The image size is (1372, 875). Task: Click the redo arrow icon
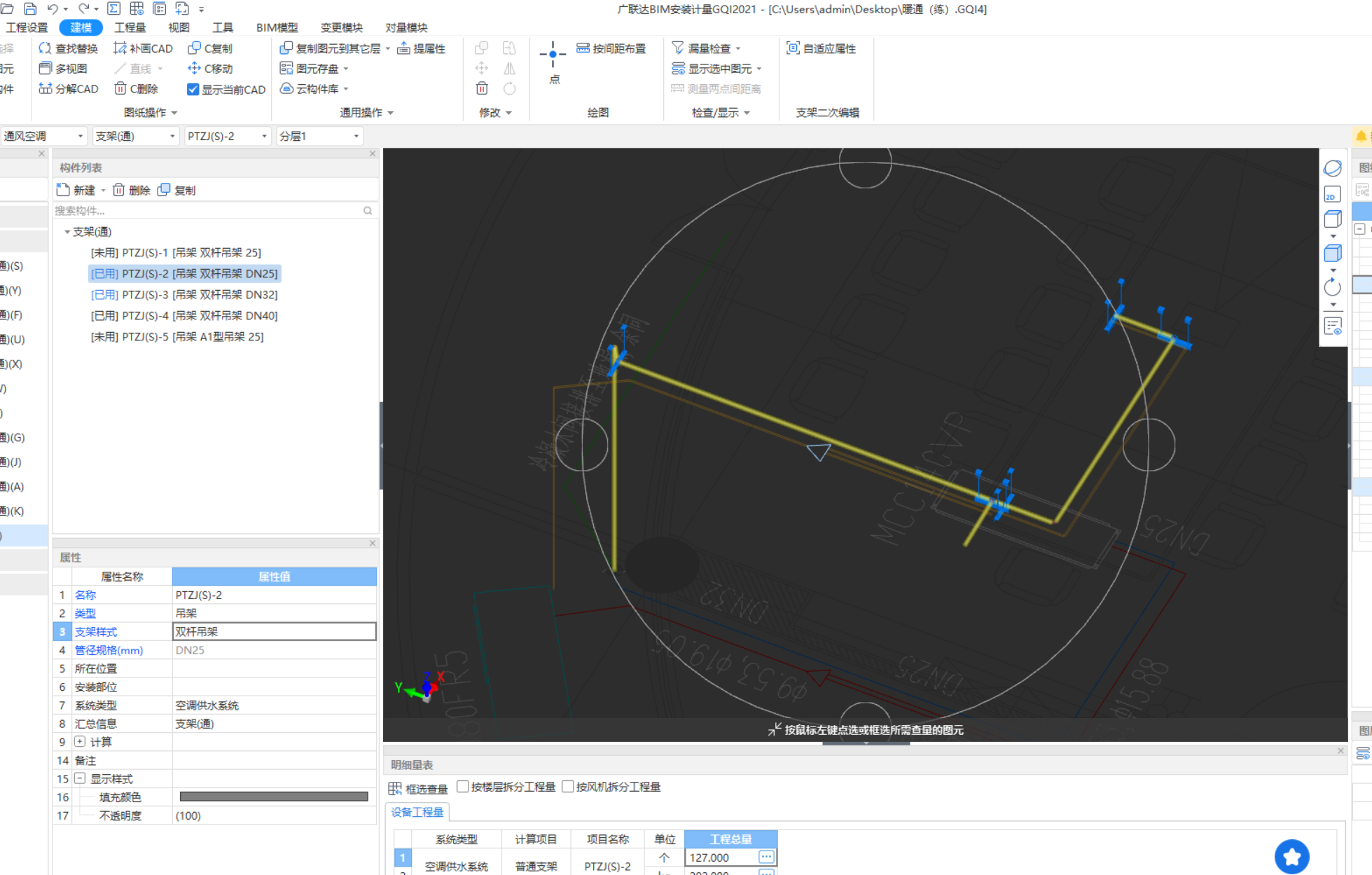pos(83,9)
